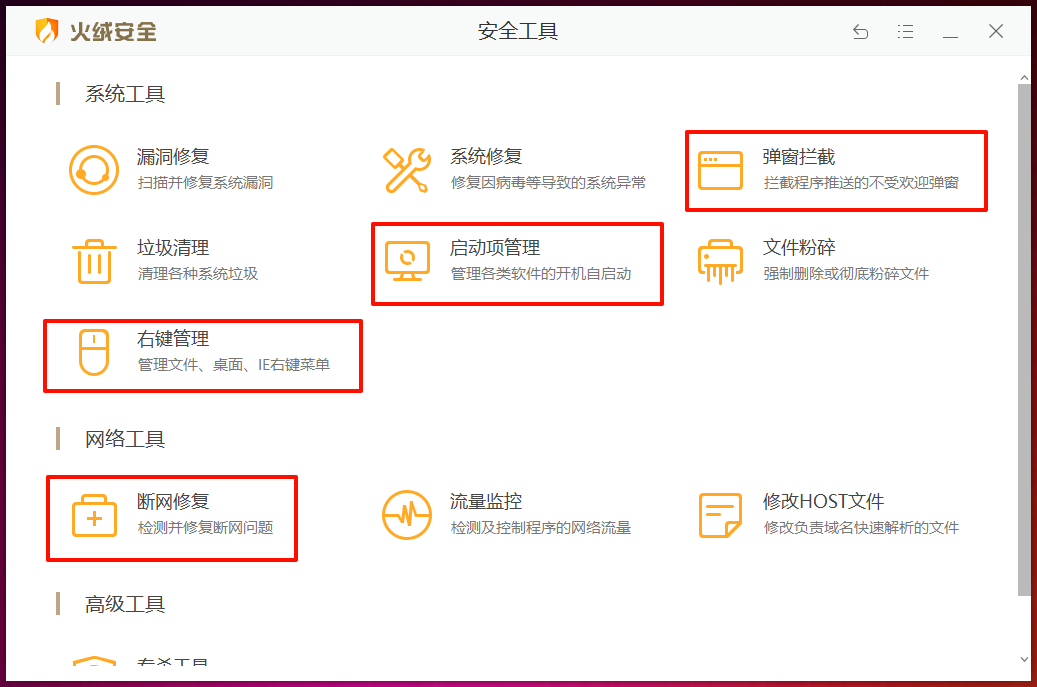Go back using the return arrow

(860, 32)
